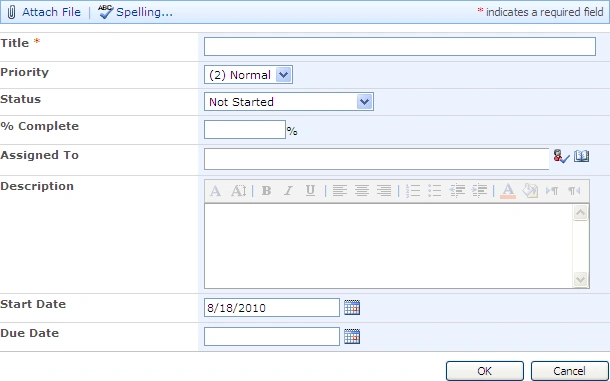Set left-to-right text direction
610x381 pixels.
(552, 191)
